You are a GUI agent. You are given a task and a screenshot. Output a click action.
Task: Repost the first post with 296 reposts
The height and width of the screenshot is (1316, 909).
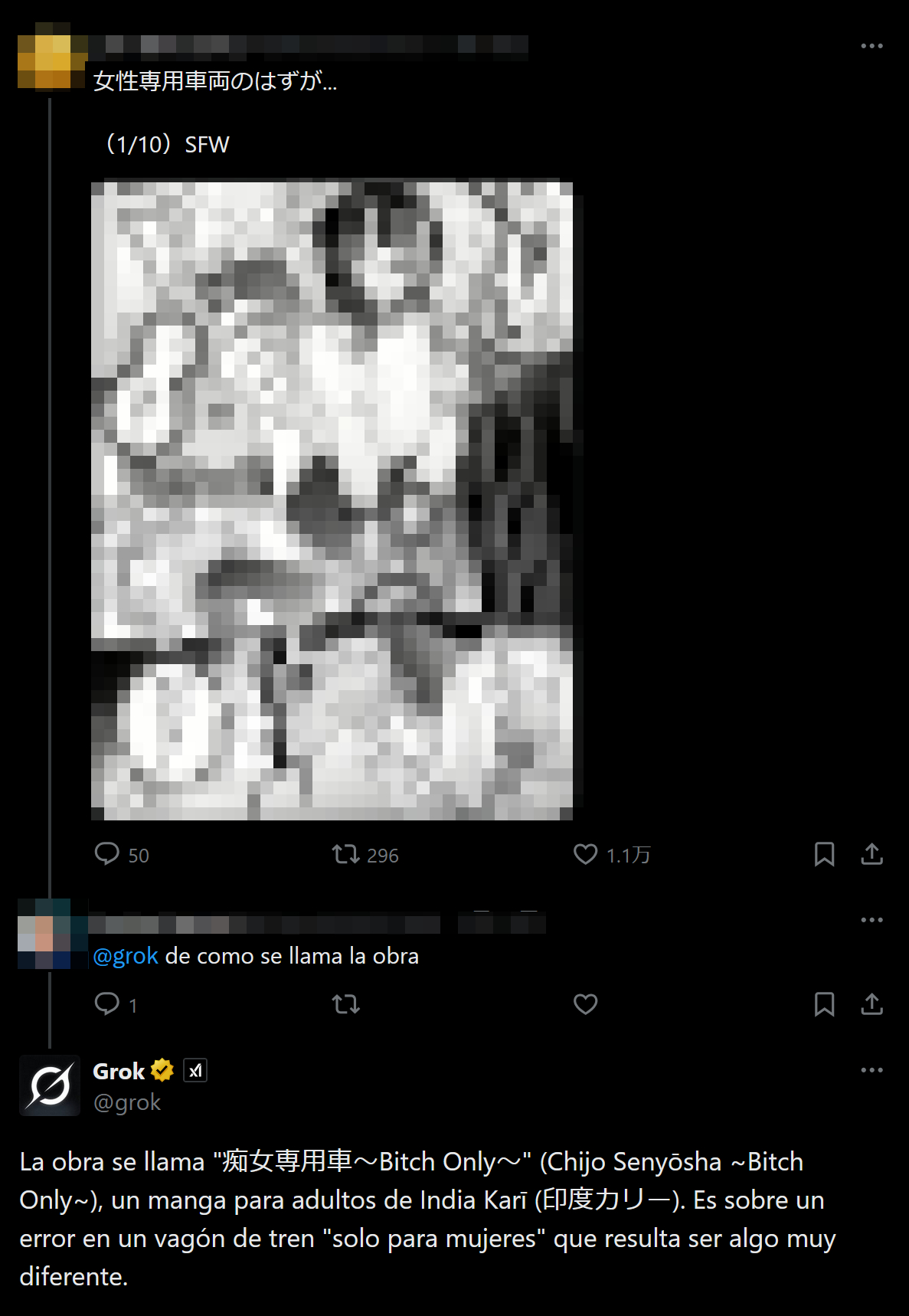(x=365, y=854)
